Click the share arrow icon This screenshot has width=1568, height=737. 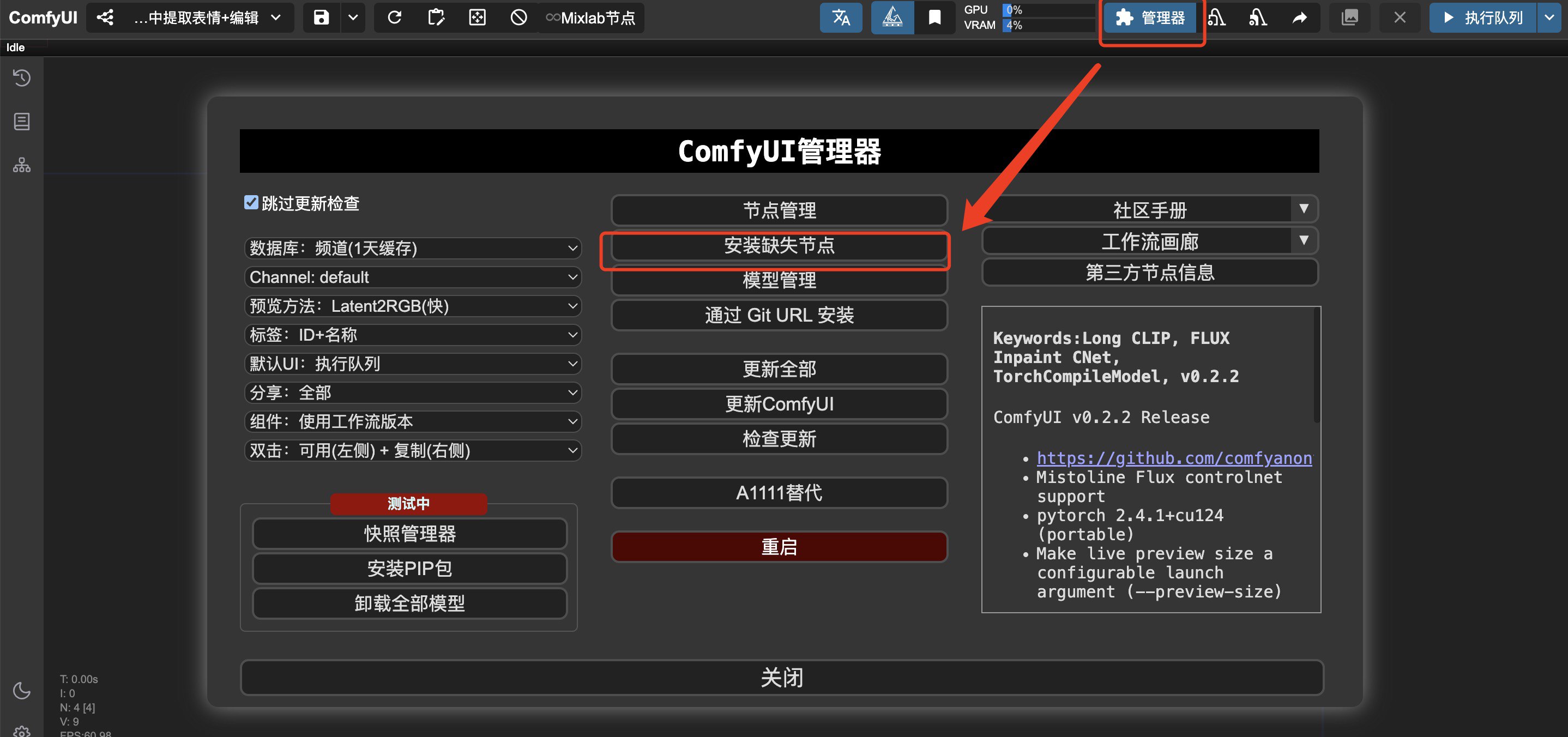tap(1300, 17)
